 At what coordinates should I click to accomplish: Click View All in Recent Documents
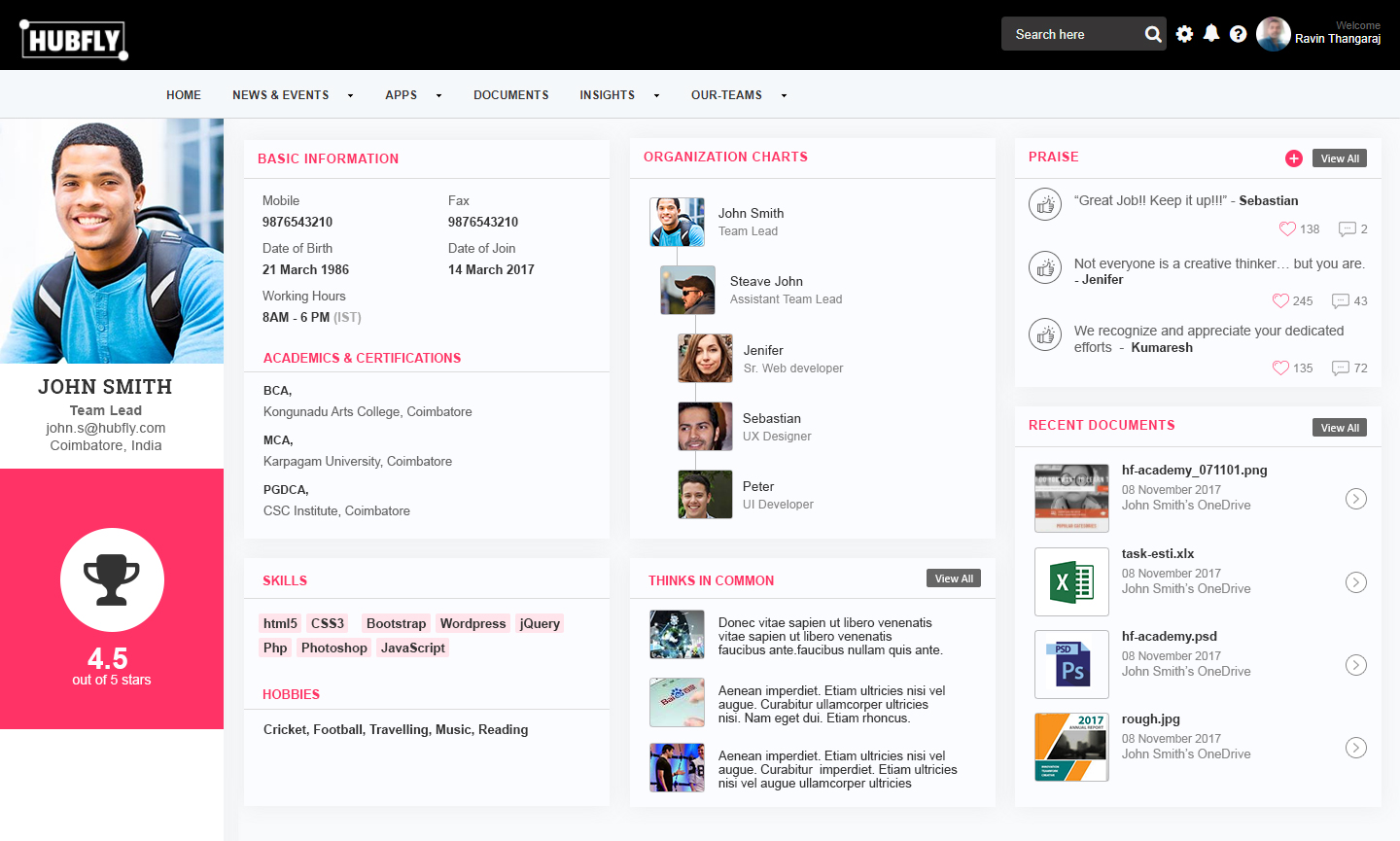point(1340,428)
